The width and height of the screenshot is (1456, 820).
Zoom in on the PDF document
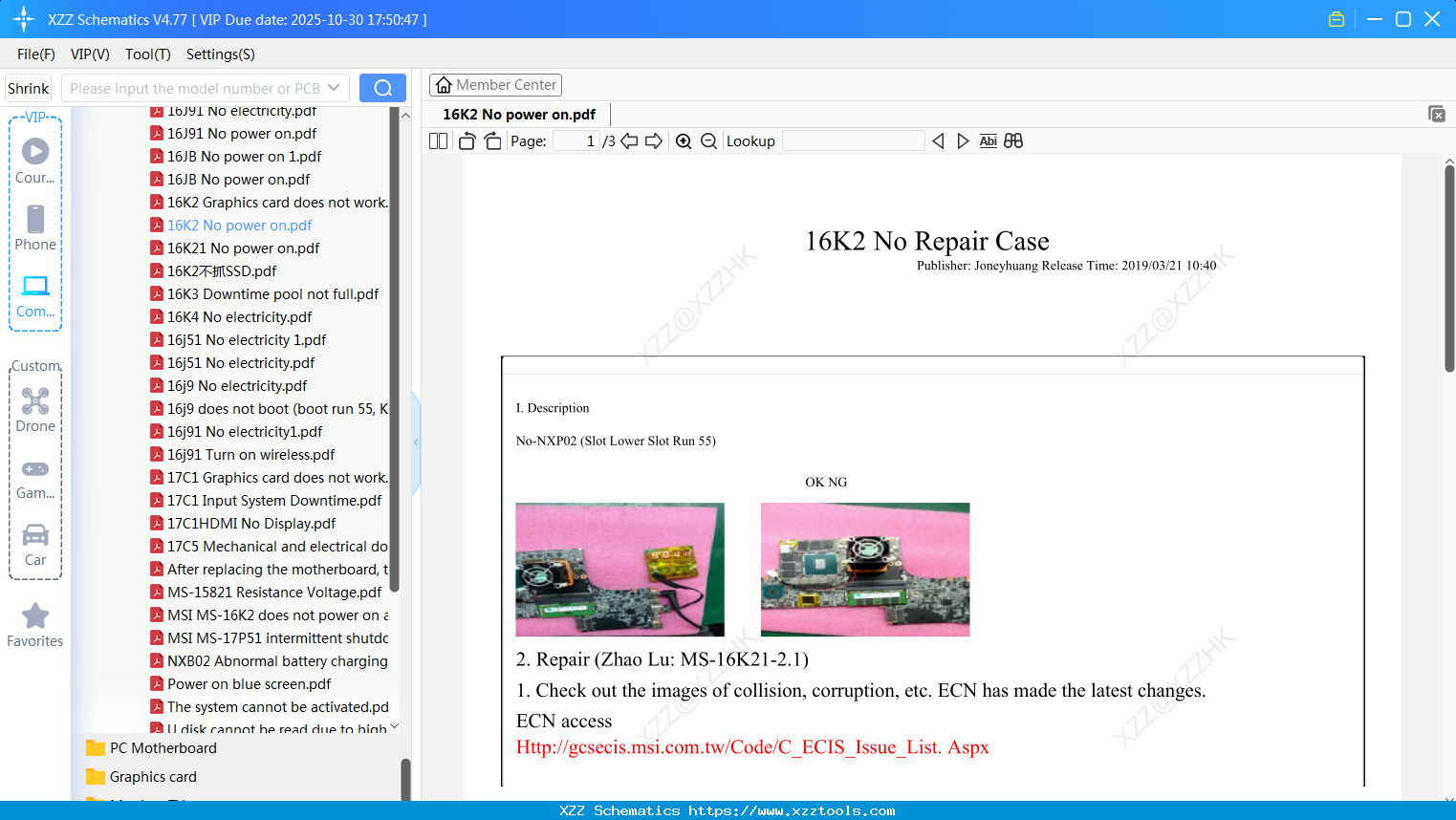[x=684, y=141]
